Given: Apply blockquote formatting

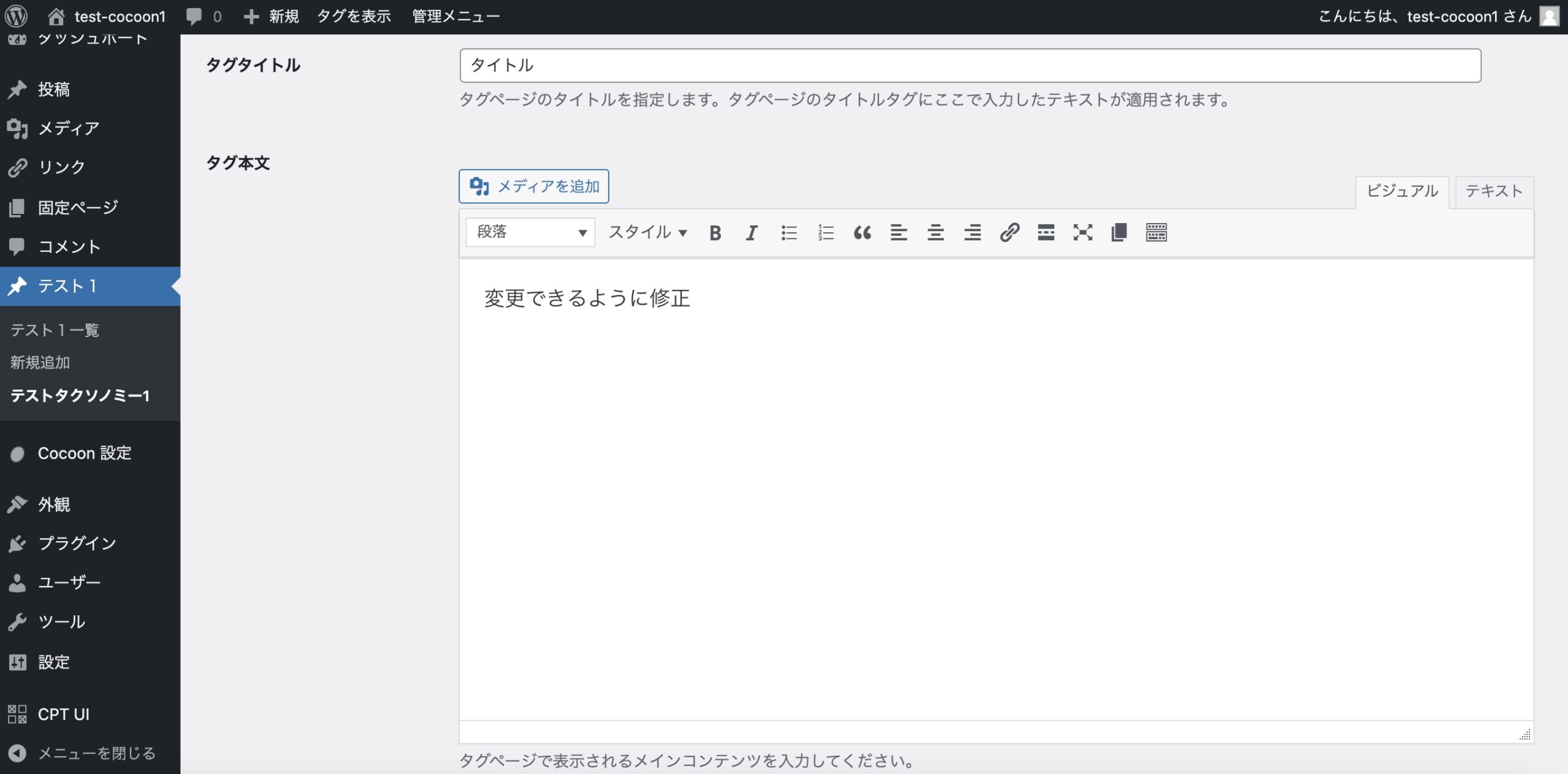Looking at the screenshot, I should click(x=862, y=233).
